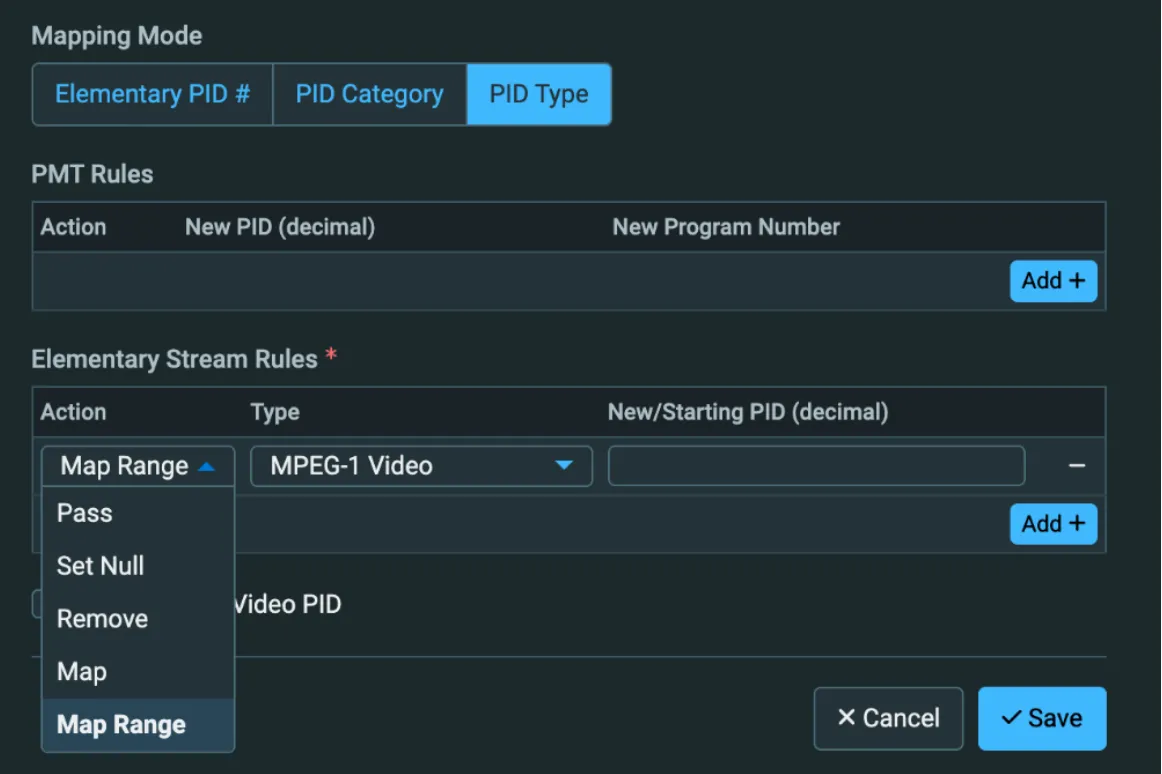Click the New PID (decimal) column header
Screen dimensions: 1162x774
point(280,227)
